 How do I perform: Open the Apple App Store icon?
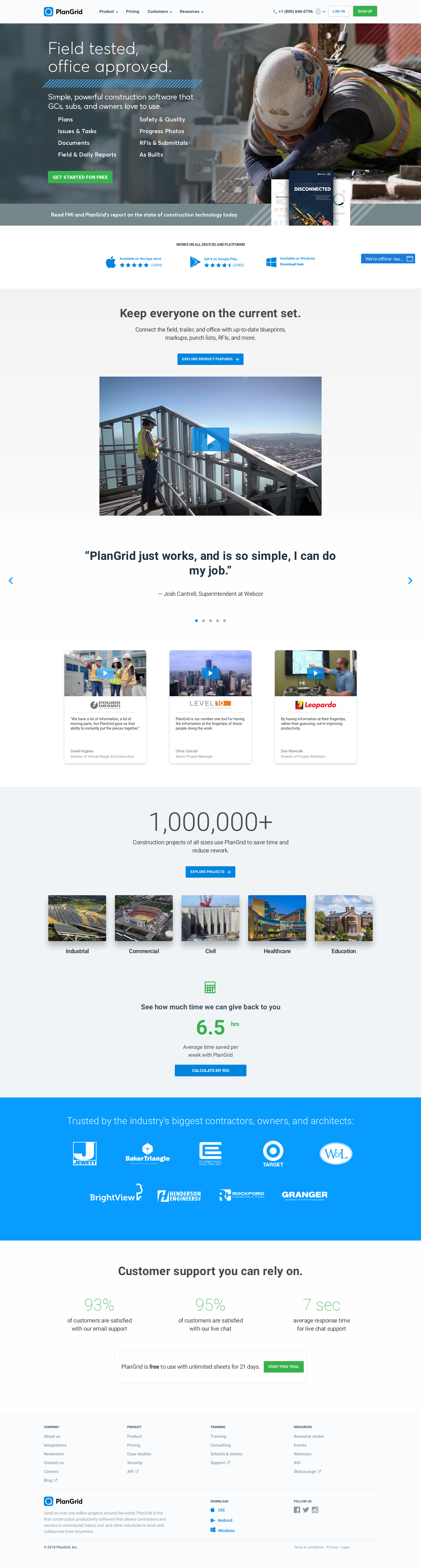pyautogui.click(x=111, y=262)
